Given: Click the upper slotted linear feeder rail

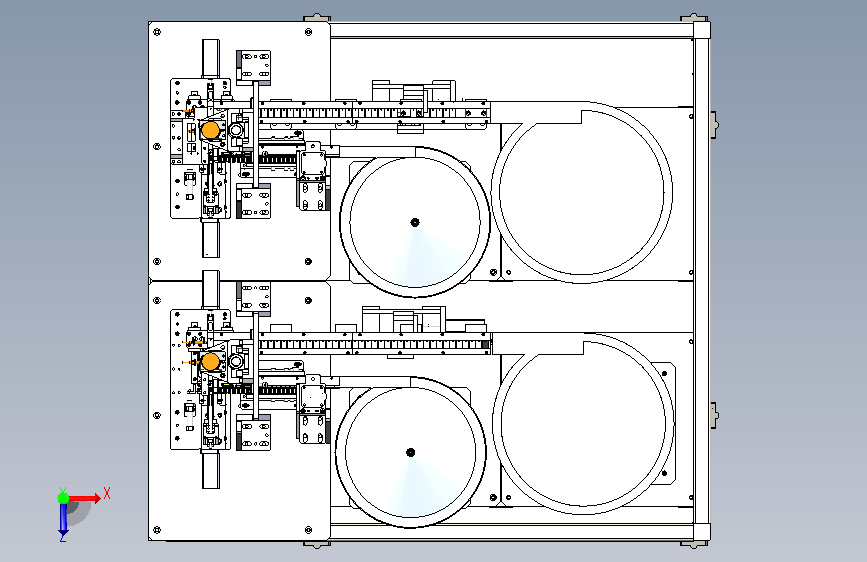Looking at the screenshot, I should [x=374, y=113].
